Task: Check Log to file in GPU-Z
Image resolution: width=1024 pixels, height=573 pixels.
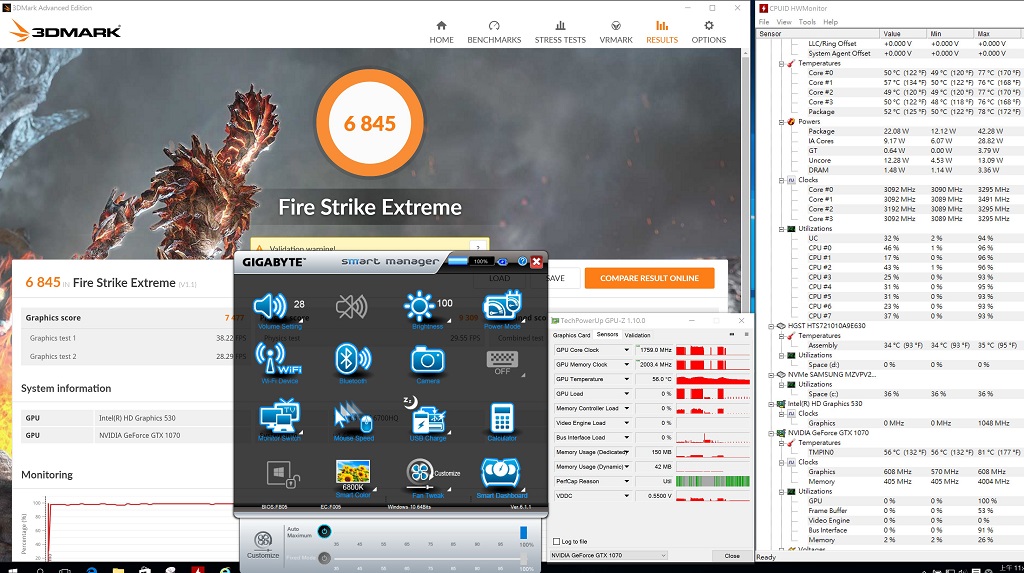Action: point(556,542)
